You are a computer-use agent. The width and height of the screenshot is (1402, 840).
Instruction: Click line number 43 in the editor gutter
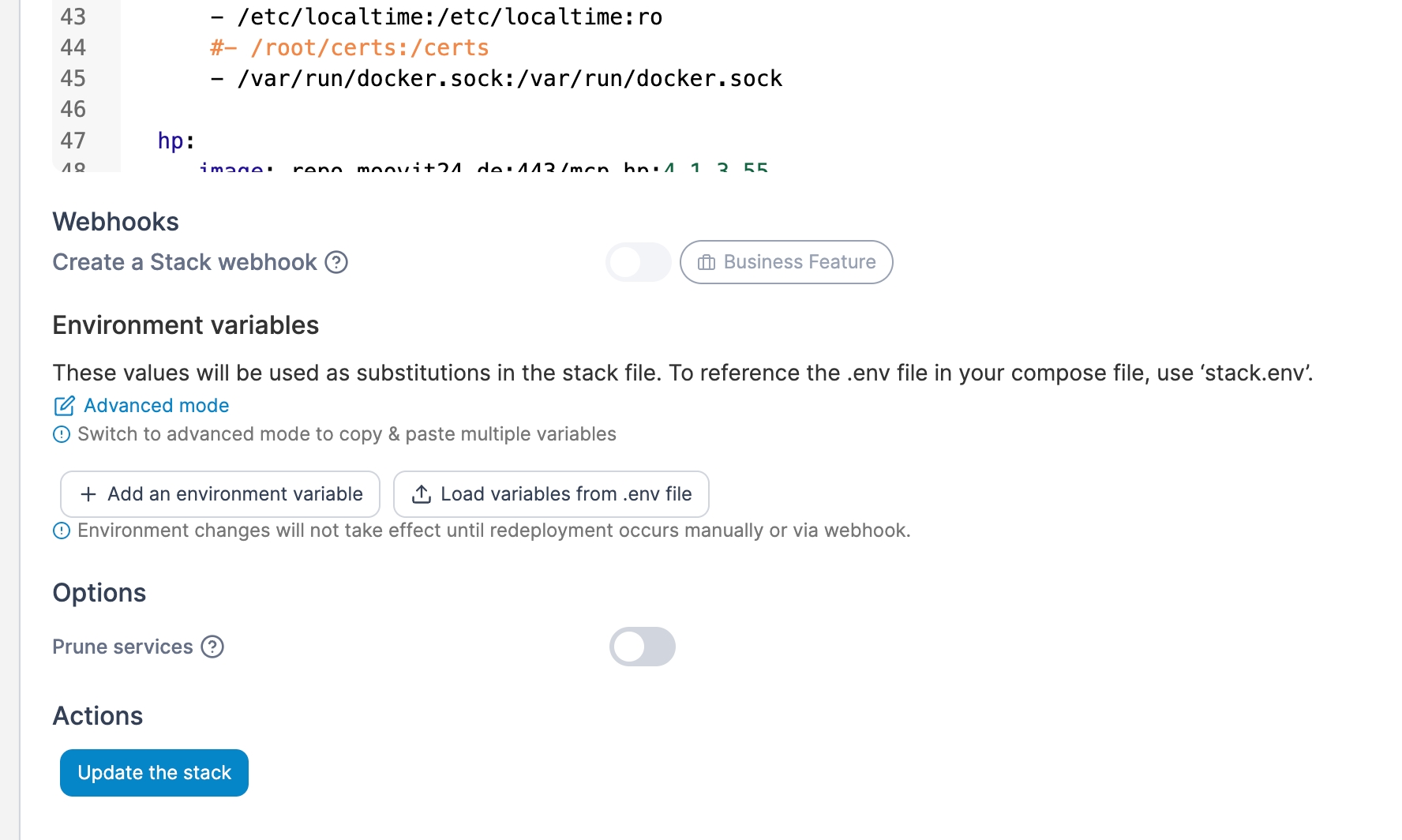[73, 17]
